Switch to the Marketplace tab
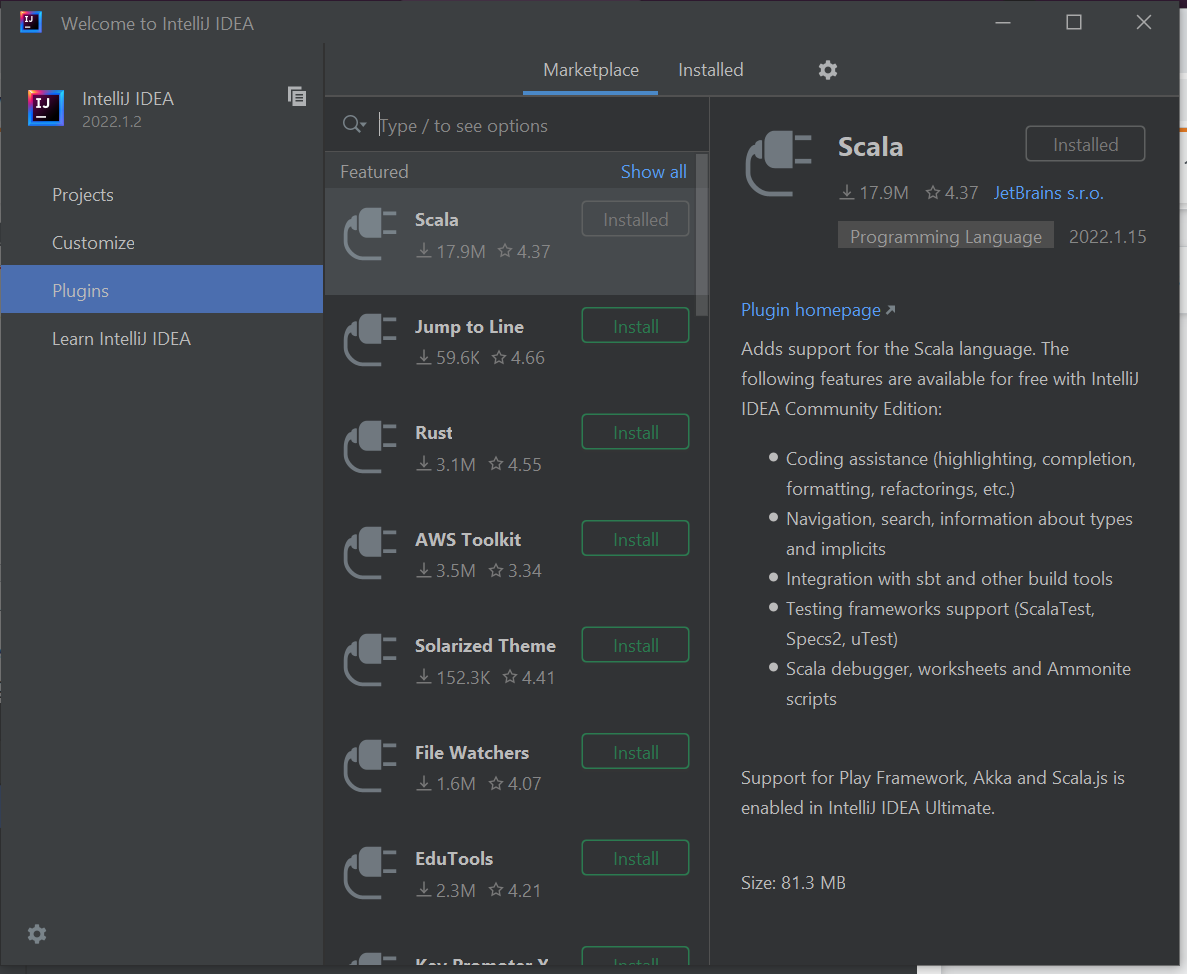 click(x=590, y=70)
